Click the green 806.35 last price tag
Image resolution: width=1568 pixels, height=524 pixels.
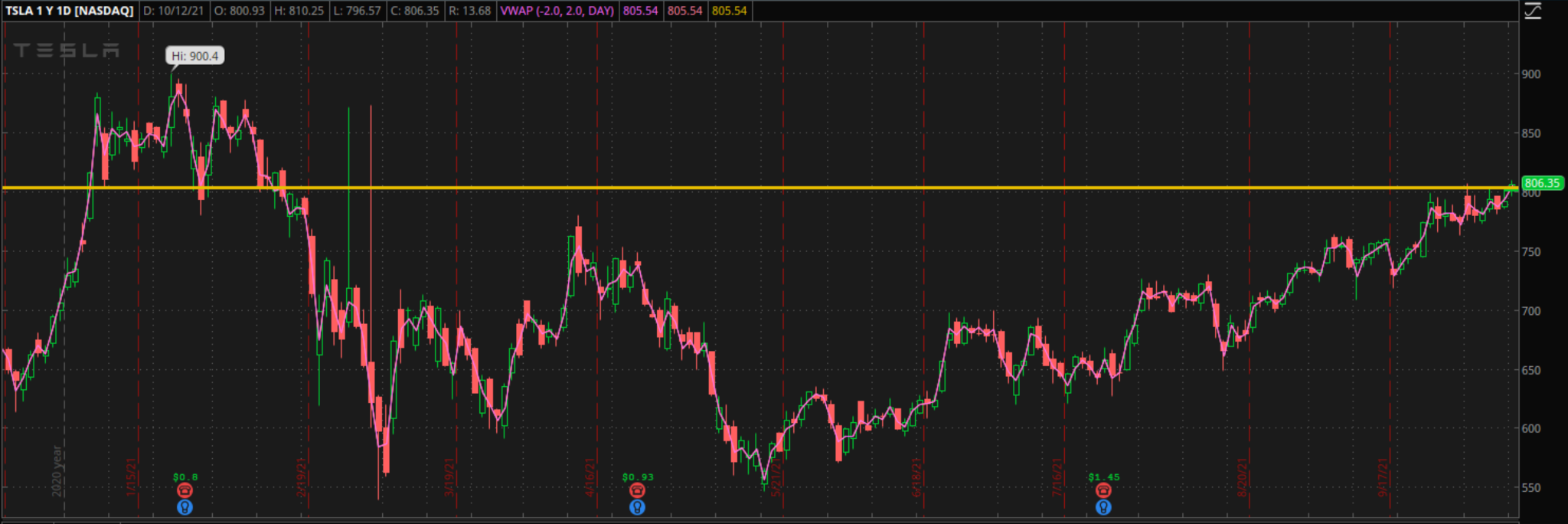coord(1542,183)
